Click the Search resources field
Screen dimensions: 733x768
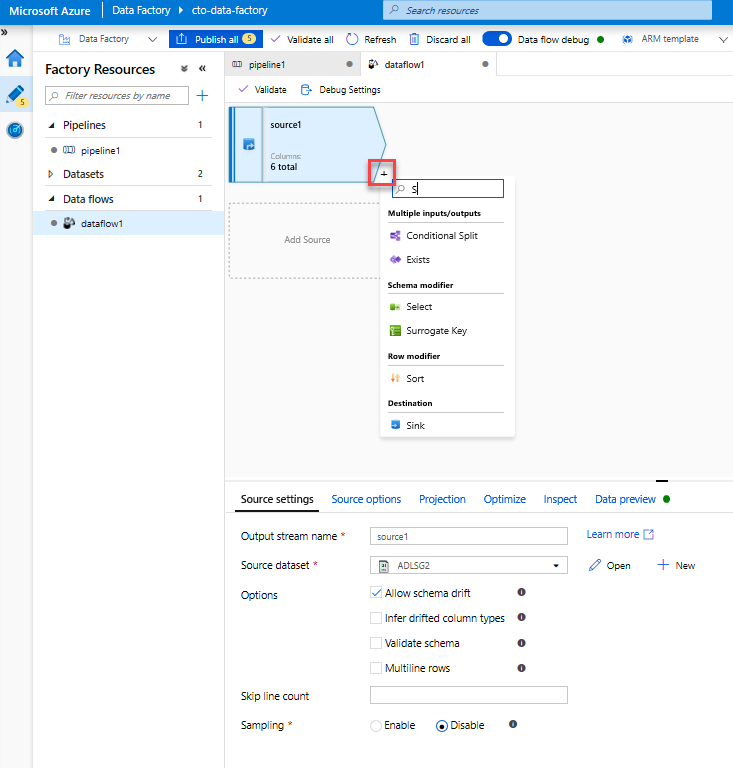(547, 10)
